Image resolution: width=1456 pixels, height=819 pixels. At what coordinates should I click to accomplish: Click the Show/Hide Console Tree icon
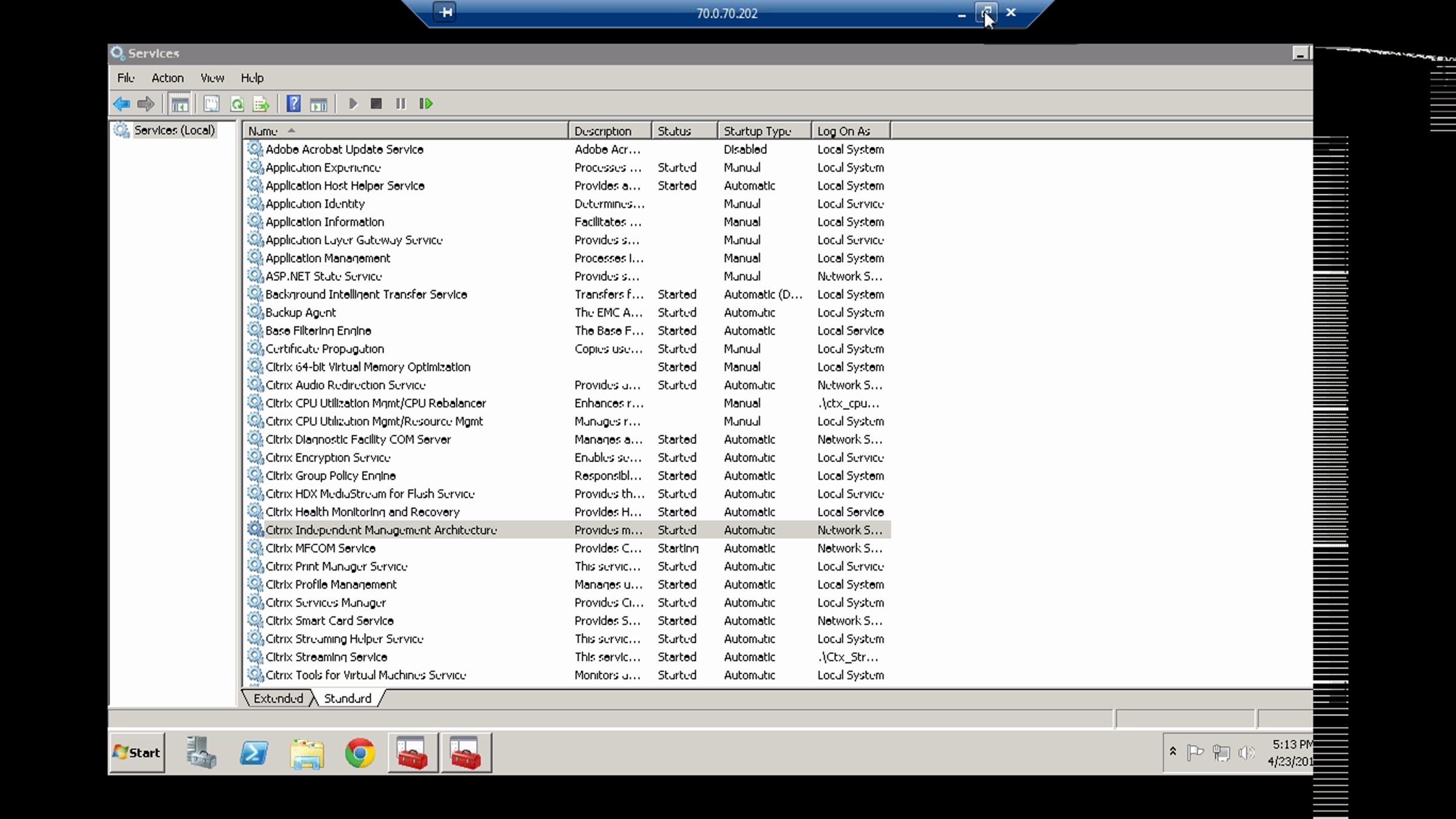coord(180,104)
